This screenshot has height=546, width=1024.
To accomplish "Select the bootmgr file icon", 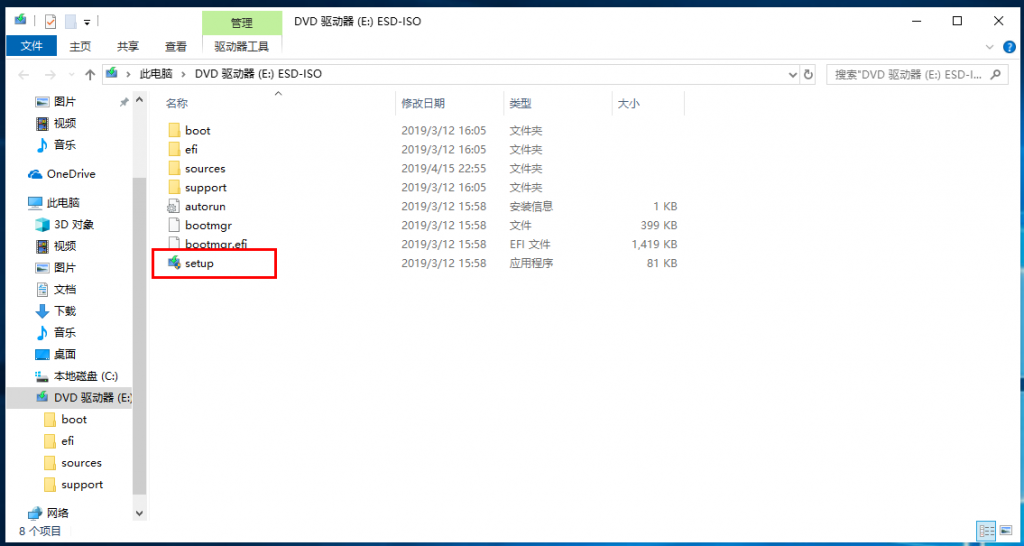I will tap(174, 225).
